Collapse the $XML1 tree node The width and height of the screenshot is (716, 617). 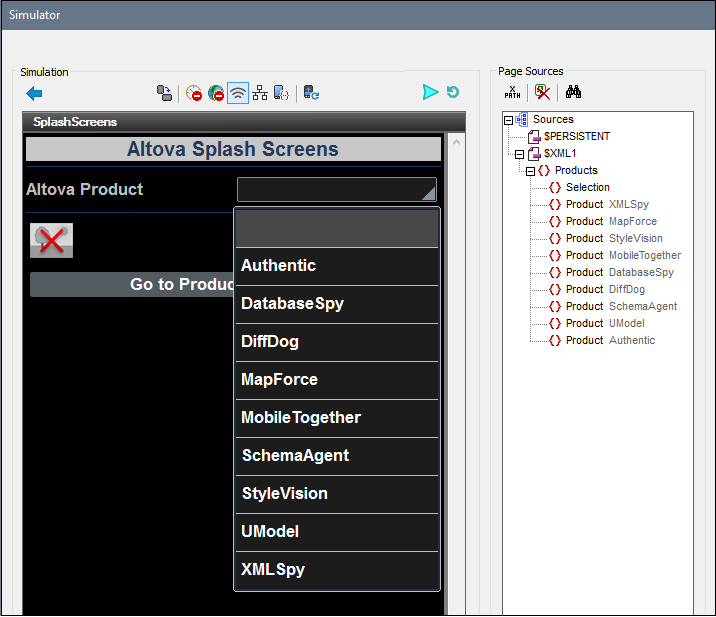click(519, 154)
